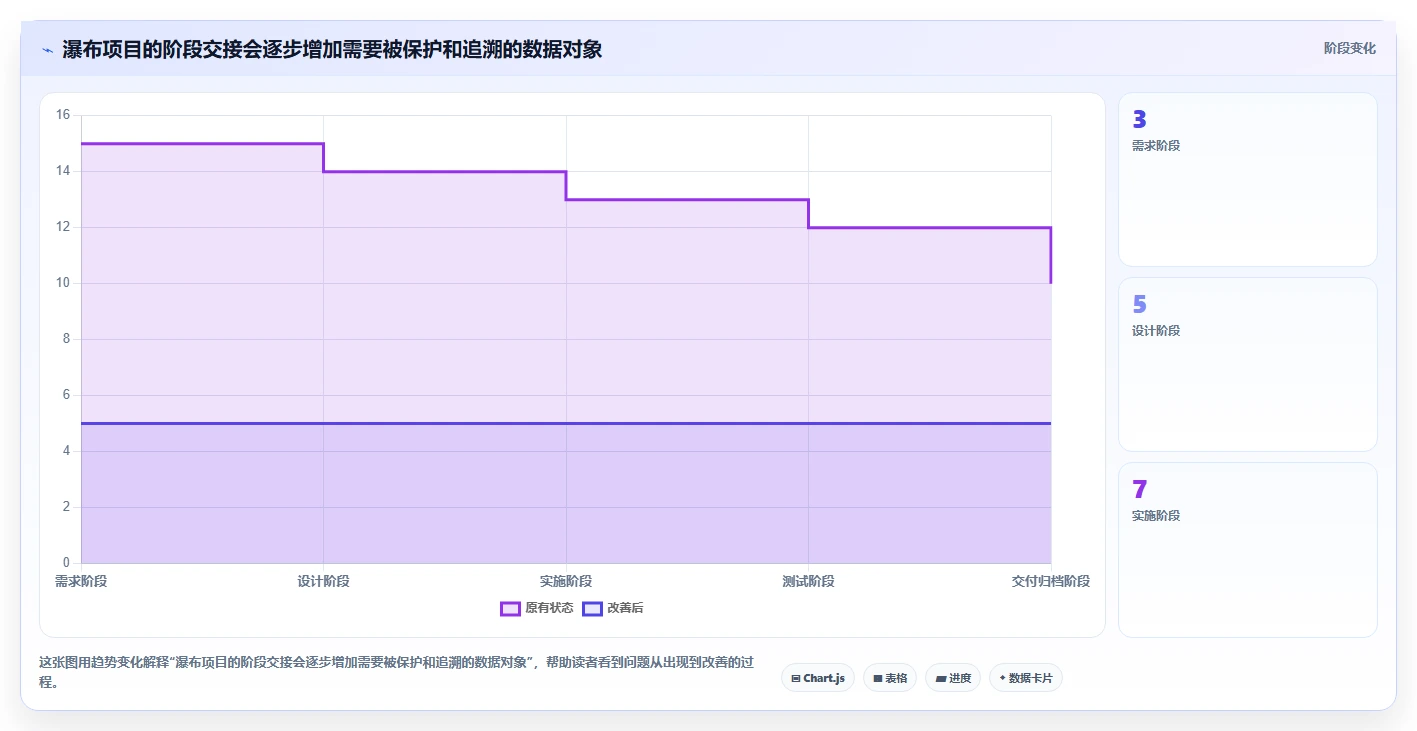This screenshot has height=731, width=1417.
Task: Click the chart description paragraph below
Action: [395, 672]
